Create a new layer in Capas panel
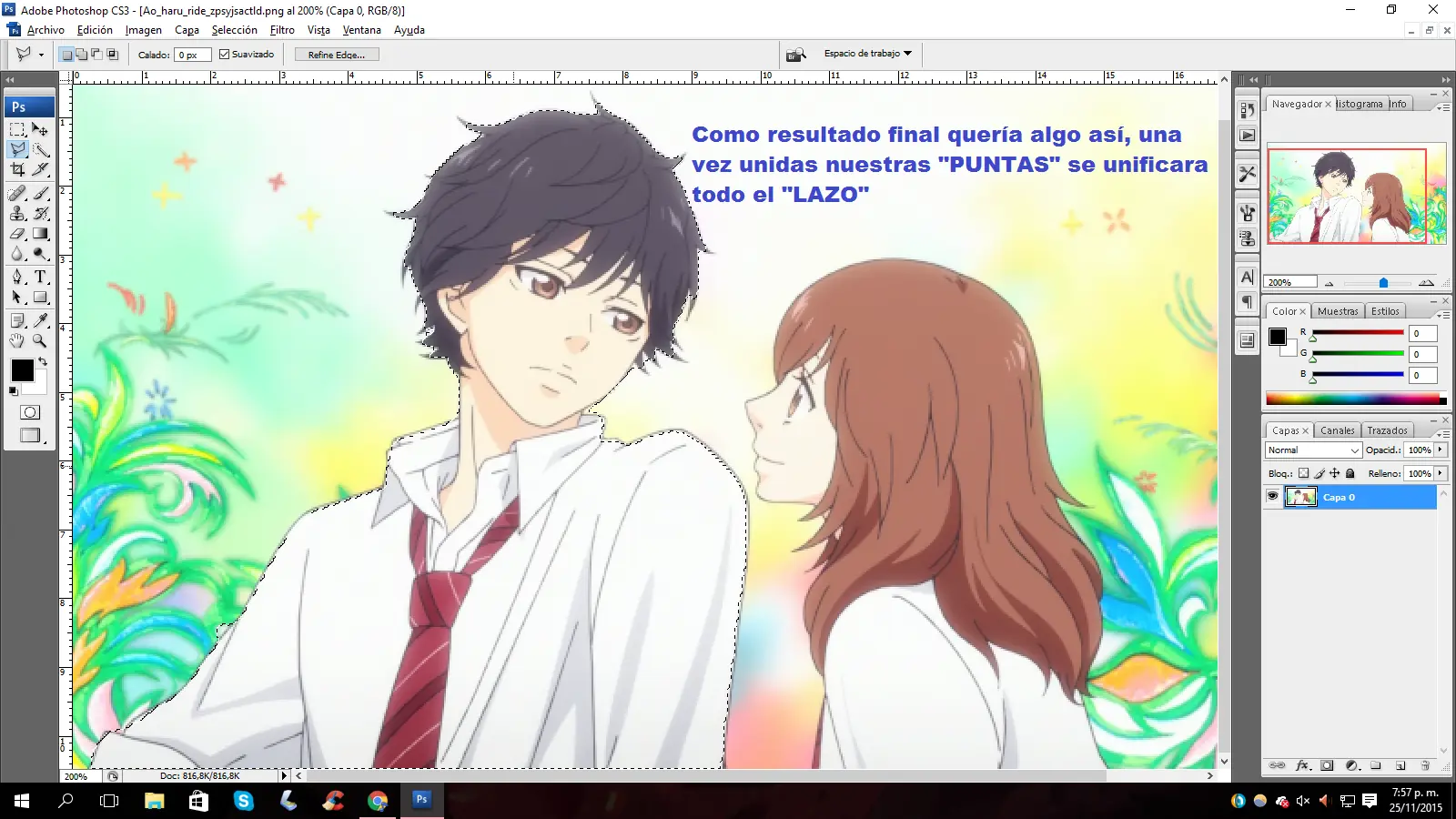The image size is (1456, 819). click(x=1400, y=766)
